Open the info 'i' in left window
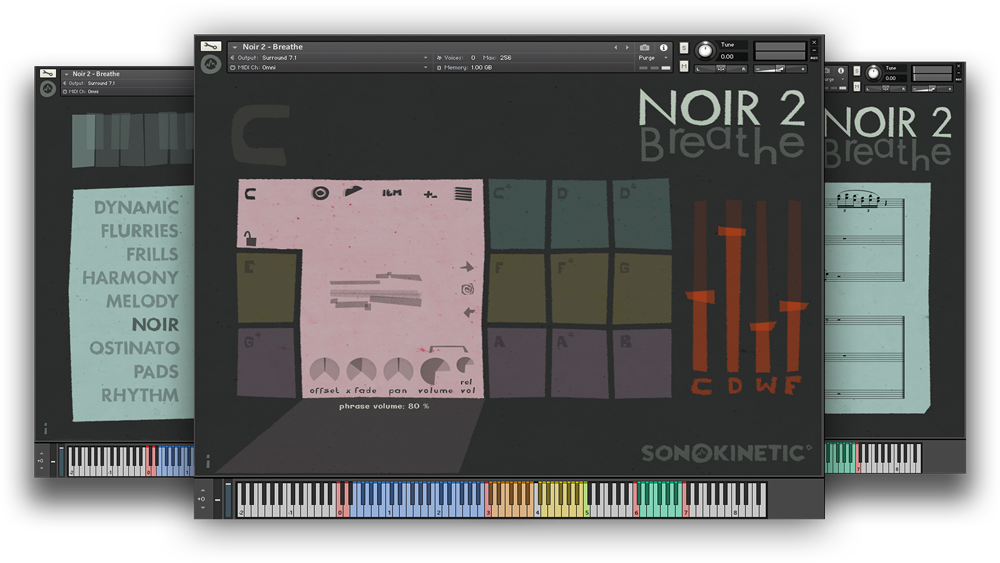This screenshot has width=1000, height=563. [x=45, y=428]
